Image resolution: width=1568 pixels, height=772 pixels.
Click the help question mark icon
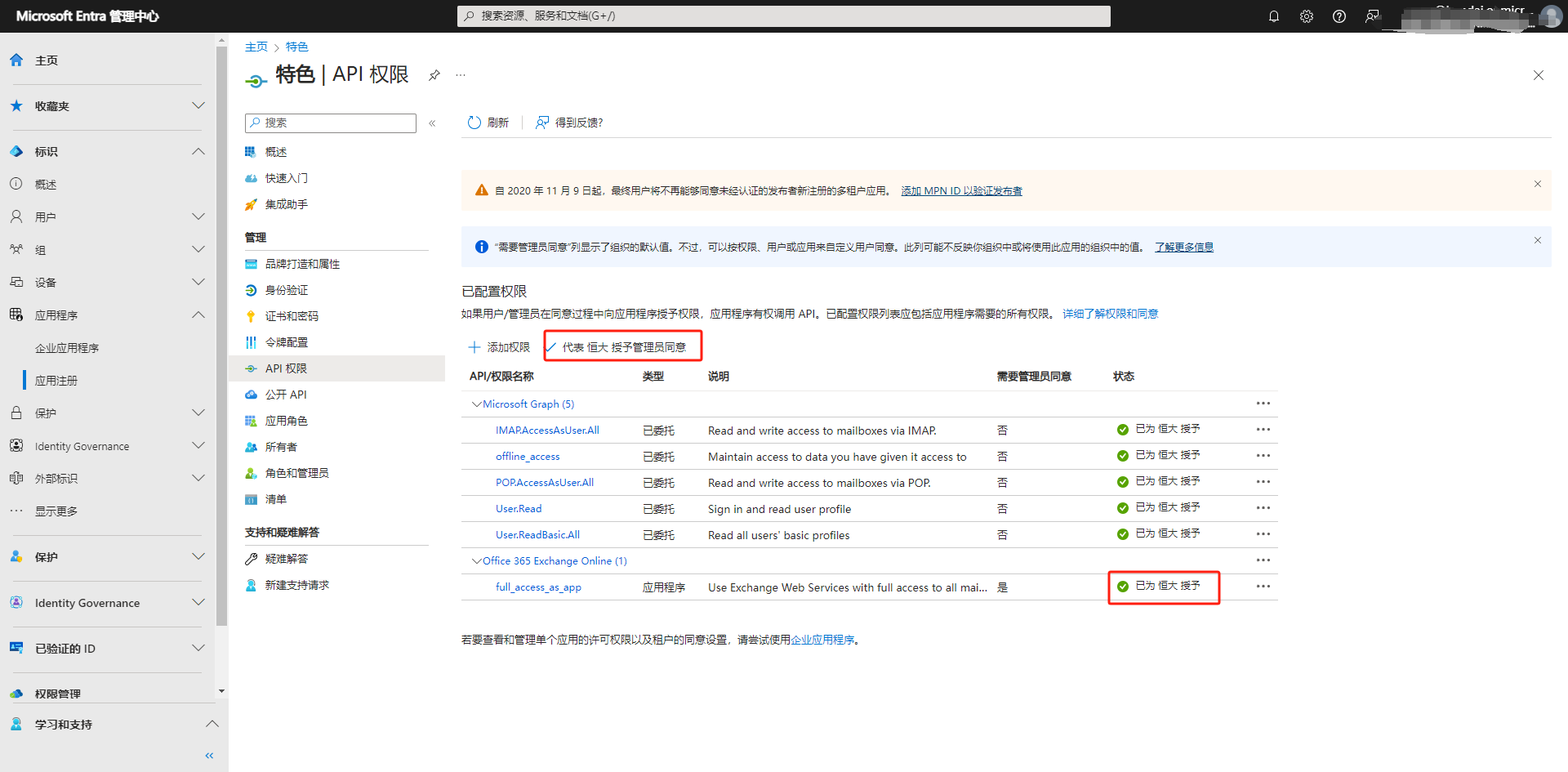tap(1339, 16)
